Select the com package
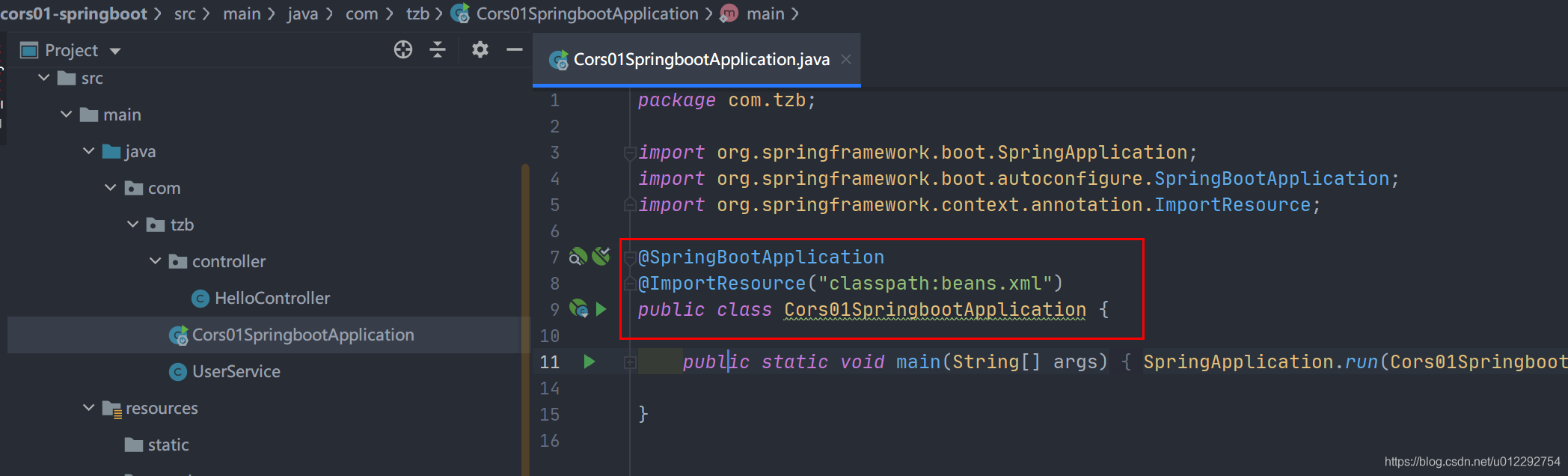 point(164,188)
